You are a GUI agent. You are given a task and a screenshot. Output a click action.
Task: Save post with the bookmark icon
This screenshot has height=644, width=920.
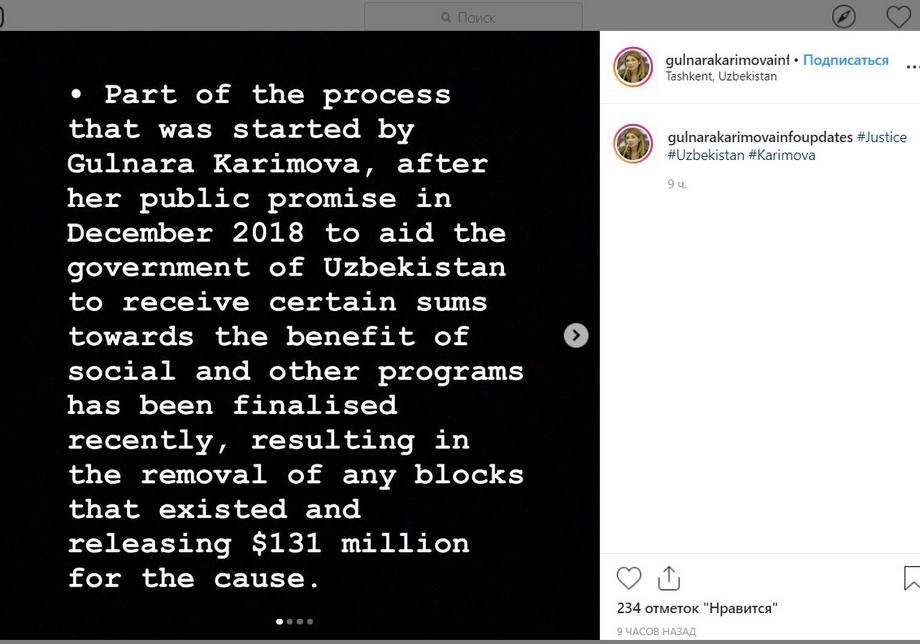click(912, 578)
